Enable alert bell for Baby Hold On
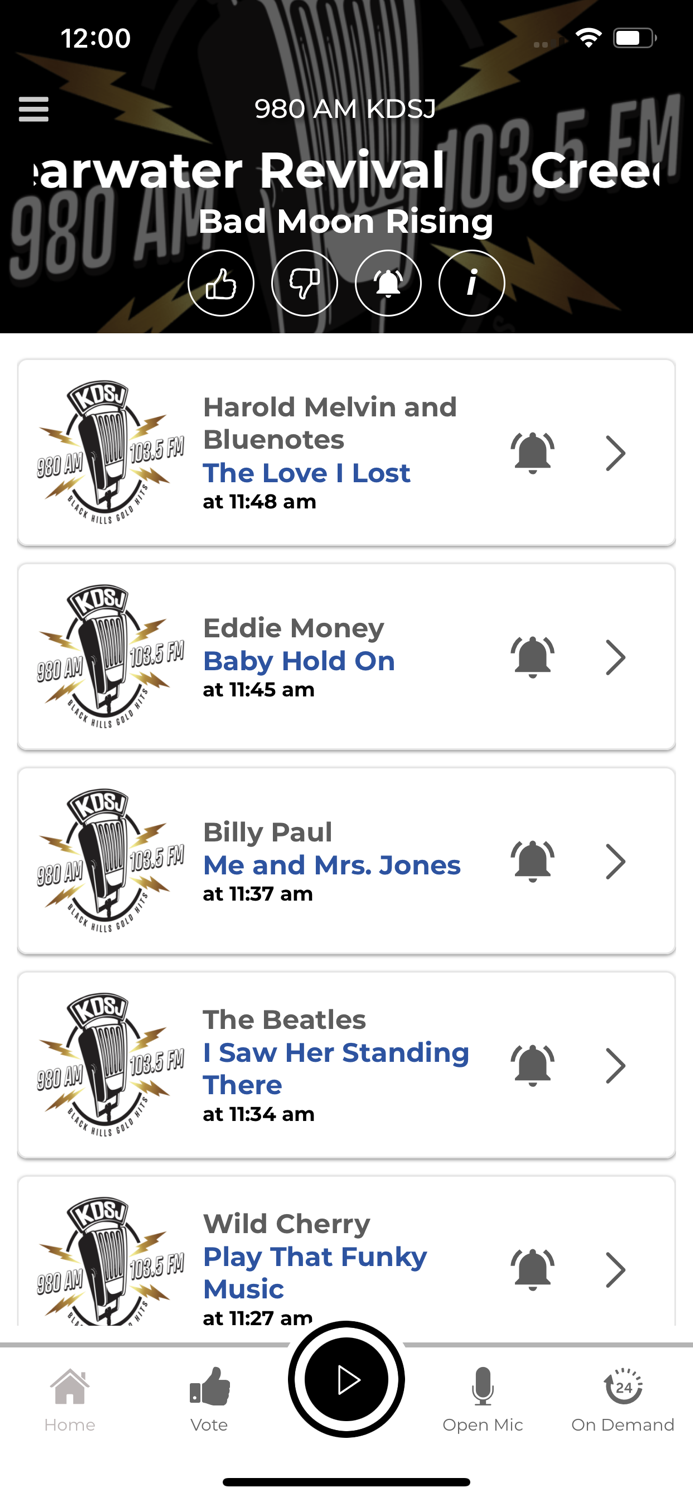The image size is (693, 1500). [x=532, y=658]
